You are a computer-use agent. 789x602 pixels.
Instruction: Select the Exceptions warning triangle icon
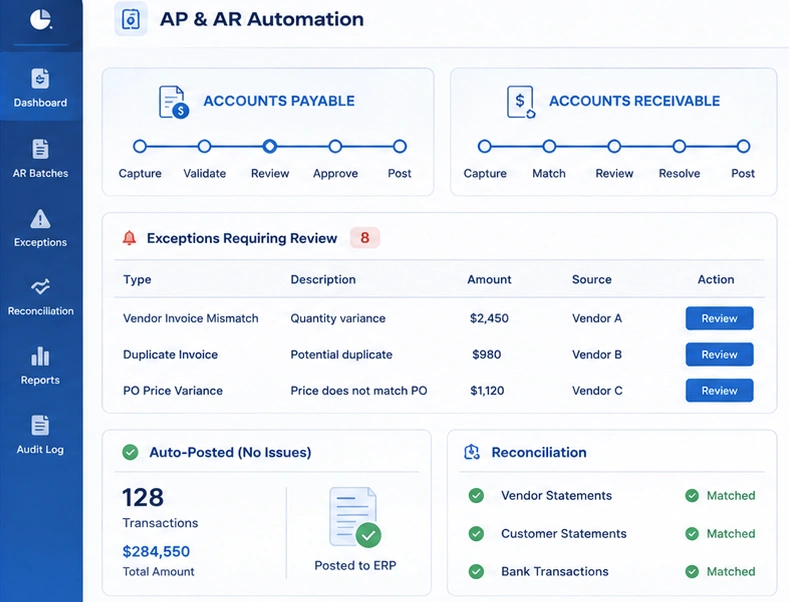40,219
